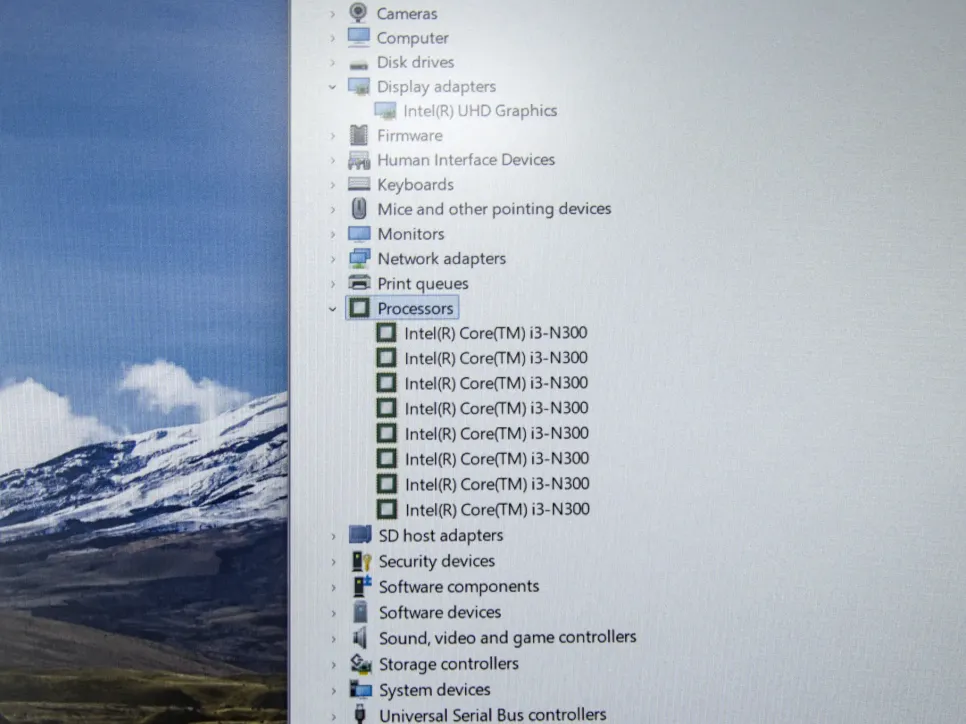Select the "Monitors" label
The width and height of the screenshot is (966, 724).
tap(410, 234)
